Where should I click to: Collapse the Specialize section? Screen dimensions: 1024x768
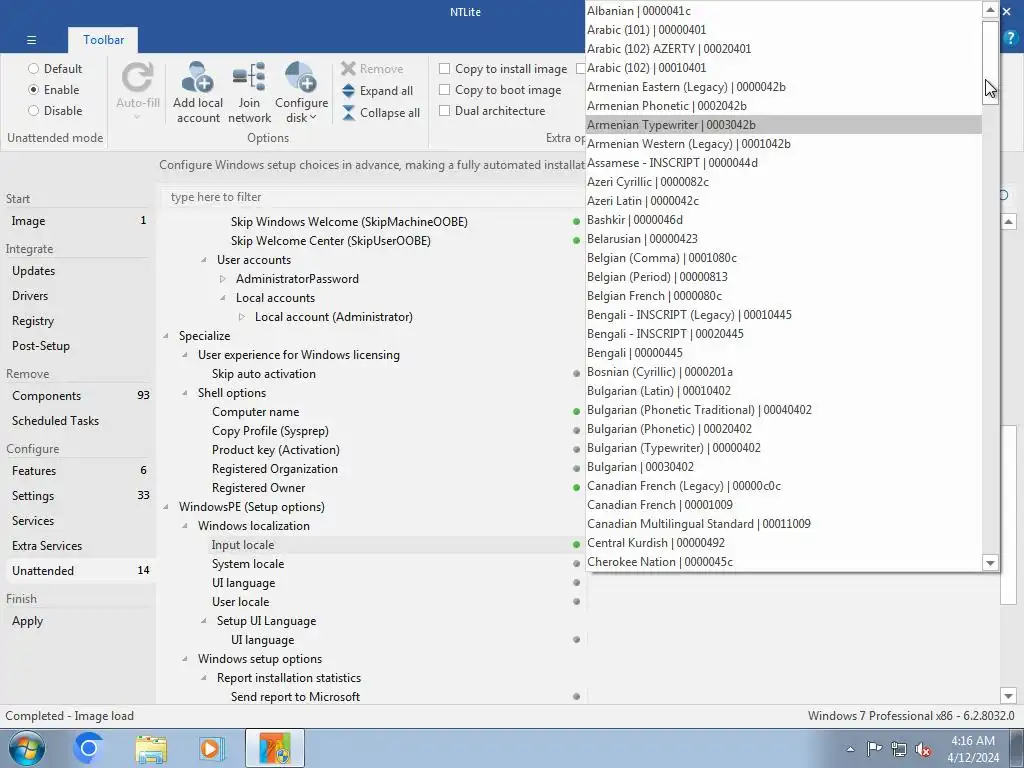pyautogui.click(x=166, y=336)
